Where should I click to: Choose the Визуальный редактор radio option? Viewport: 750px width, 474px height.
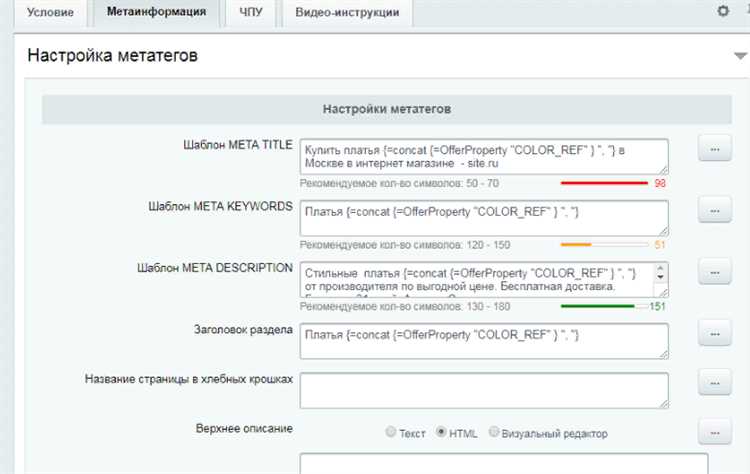tap(494, 432)
